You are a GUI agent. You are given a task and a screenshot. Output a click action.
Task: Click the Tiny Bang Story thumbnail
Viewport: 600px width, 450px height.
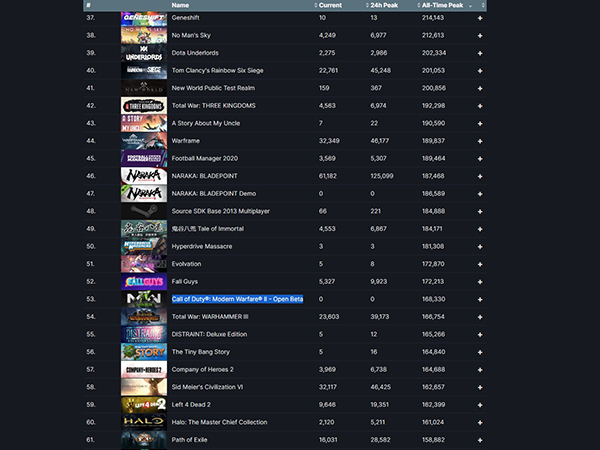tap(144, 352)
